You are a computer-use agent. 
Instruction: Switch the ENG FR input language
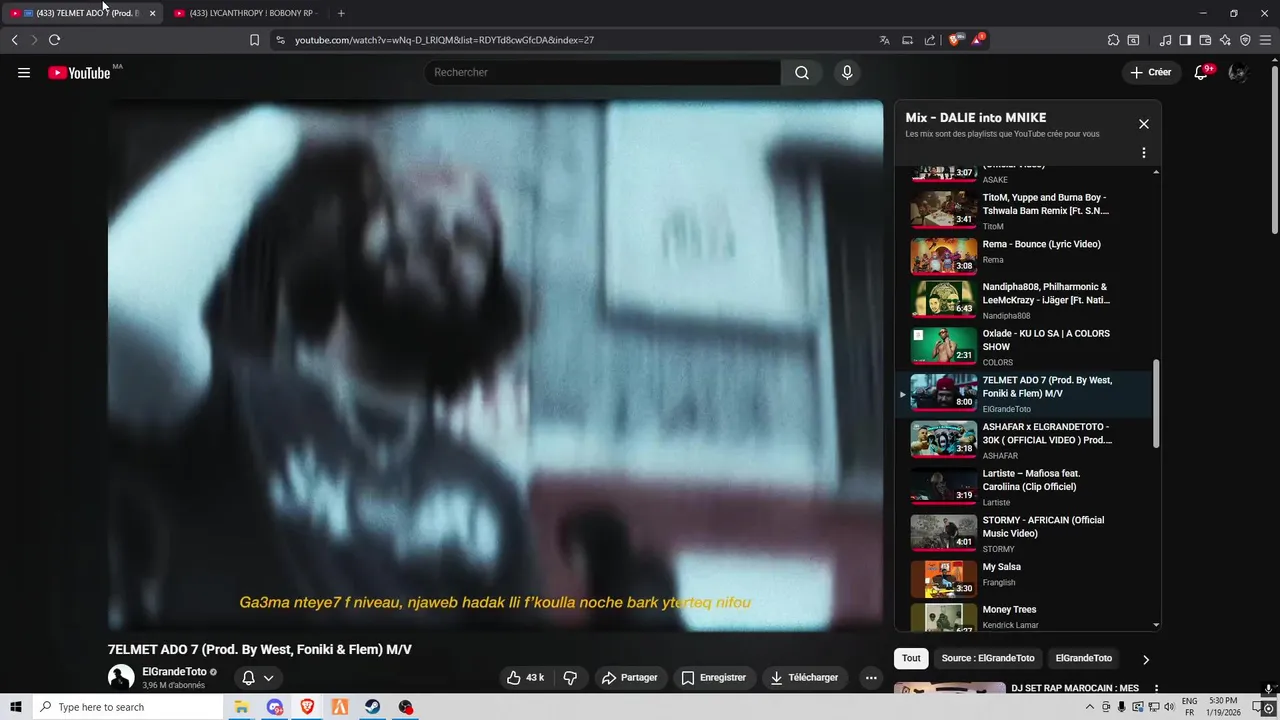pyautogui.click(x=1189, y=707)
